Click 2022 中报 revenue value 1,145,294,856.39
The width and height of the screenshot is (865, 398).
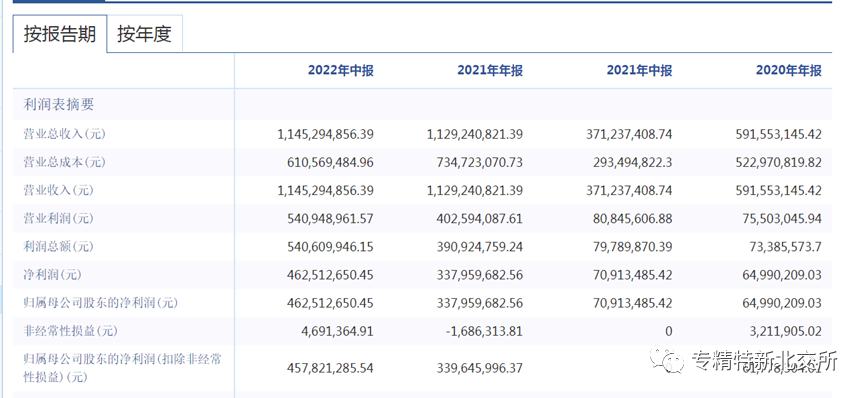point(325,190)
